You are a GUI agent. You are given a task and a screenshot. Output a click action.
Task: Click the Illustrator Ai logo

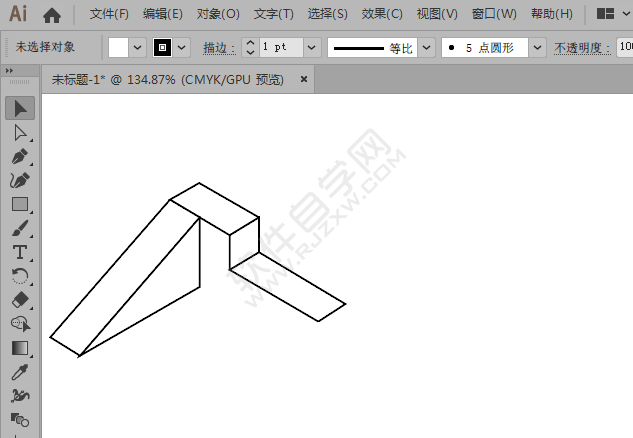18,14
